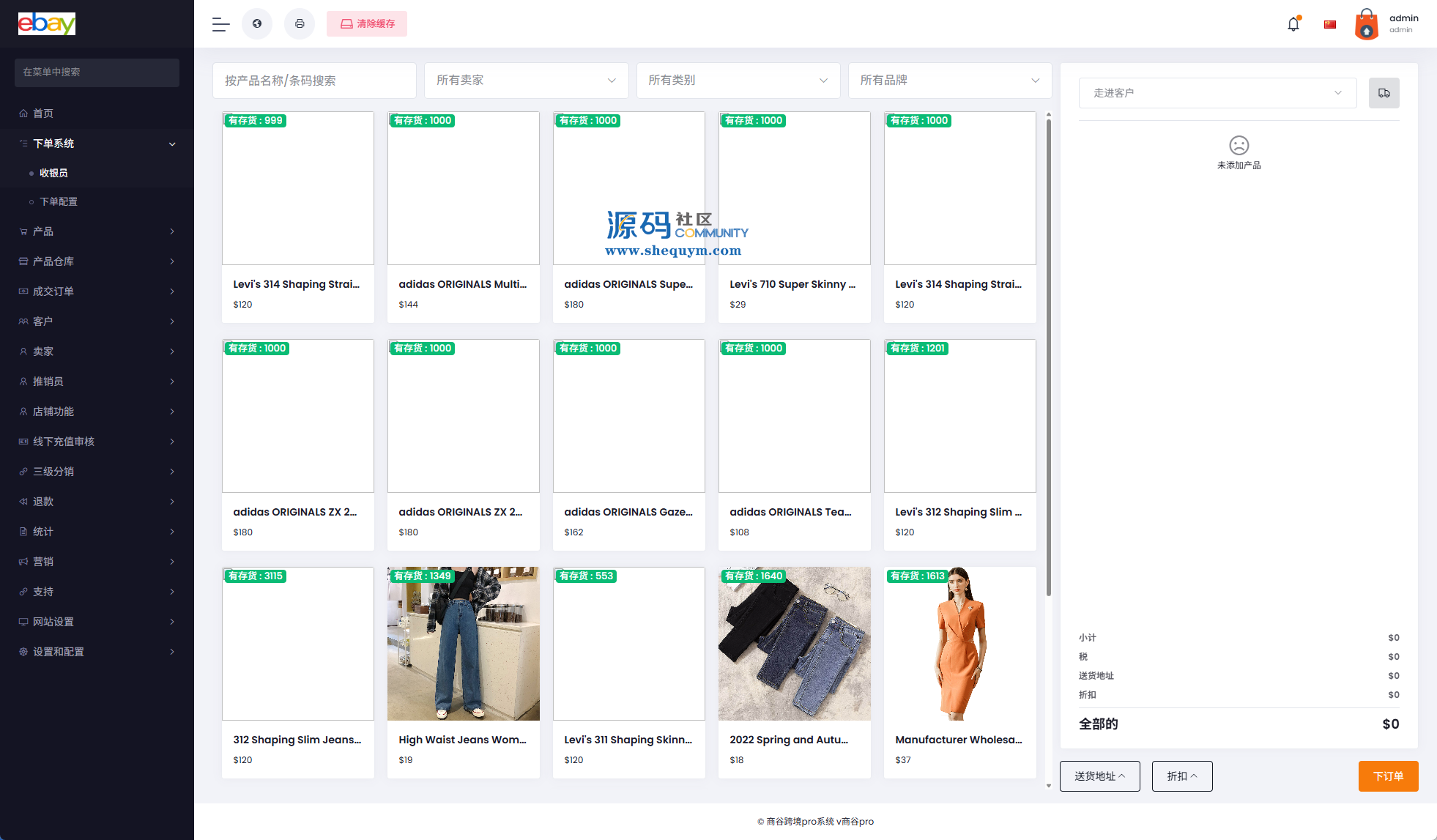Open 首页 in sidebar

point(43,114)
